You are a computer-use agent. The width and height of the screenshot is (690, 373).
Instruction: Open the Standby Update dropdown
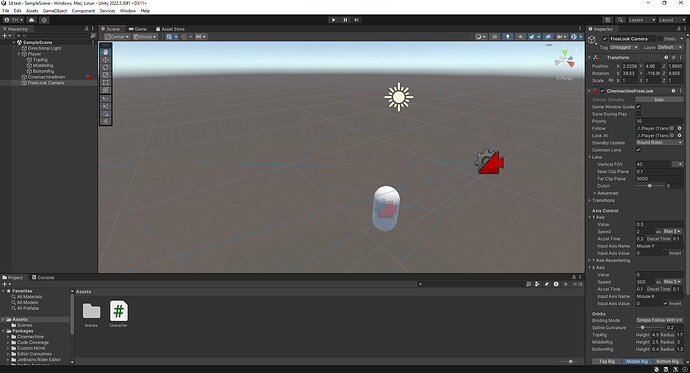[659, 143]
